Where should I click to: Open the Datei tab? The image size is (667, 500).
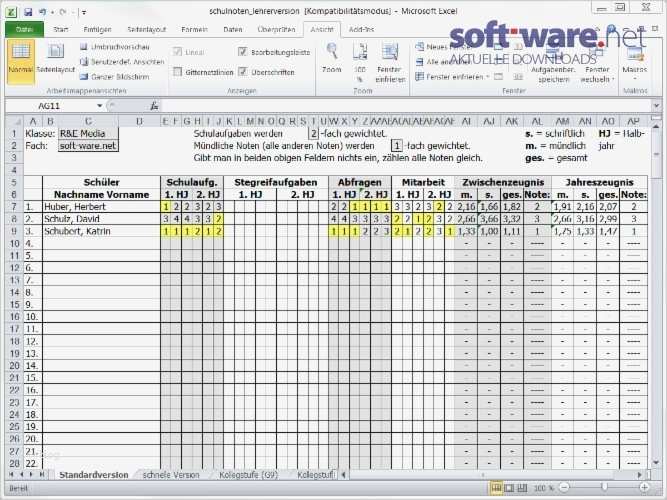[x=24, y=29]
